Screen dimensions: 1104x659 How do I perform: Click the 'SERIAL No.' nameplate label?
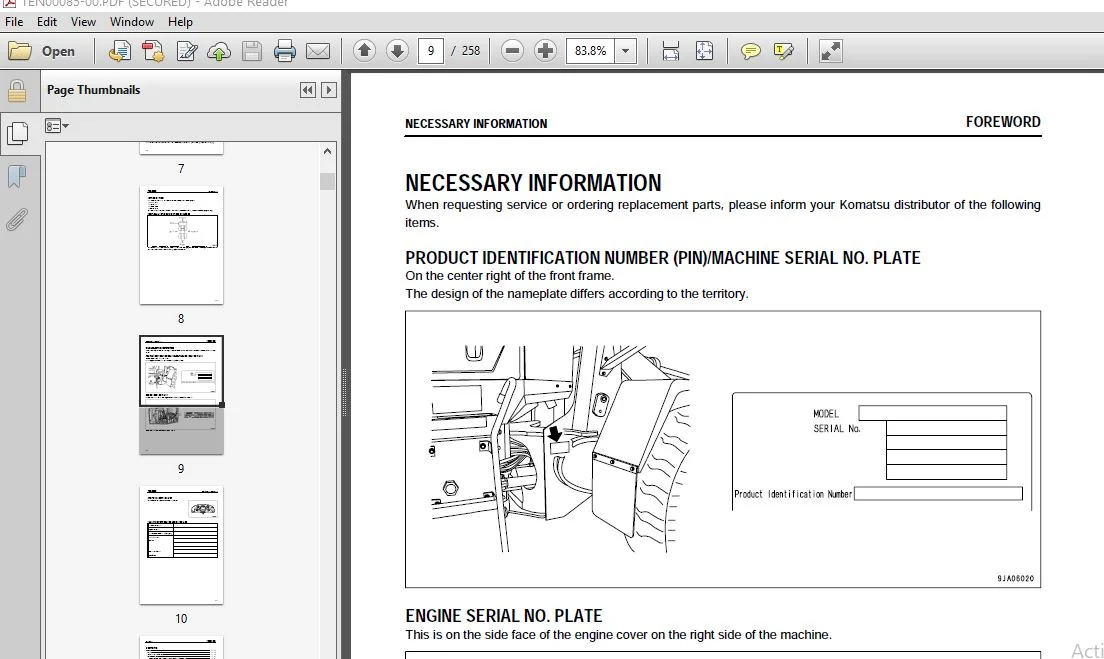(837, 429)
